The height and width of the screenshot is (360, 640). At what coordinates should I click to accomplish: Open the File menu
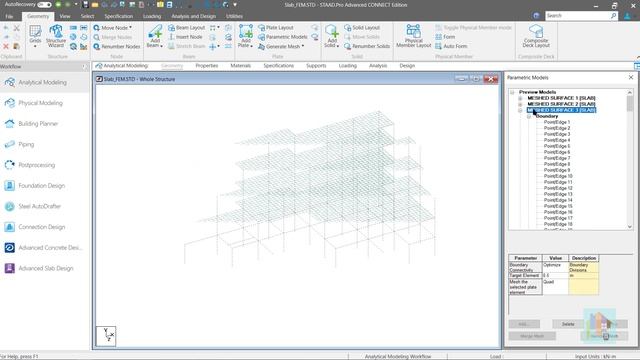(9, 16)
